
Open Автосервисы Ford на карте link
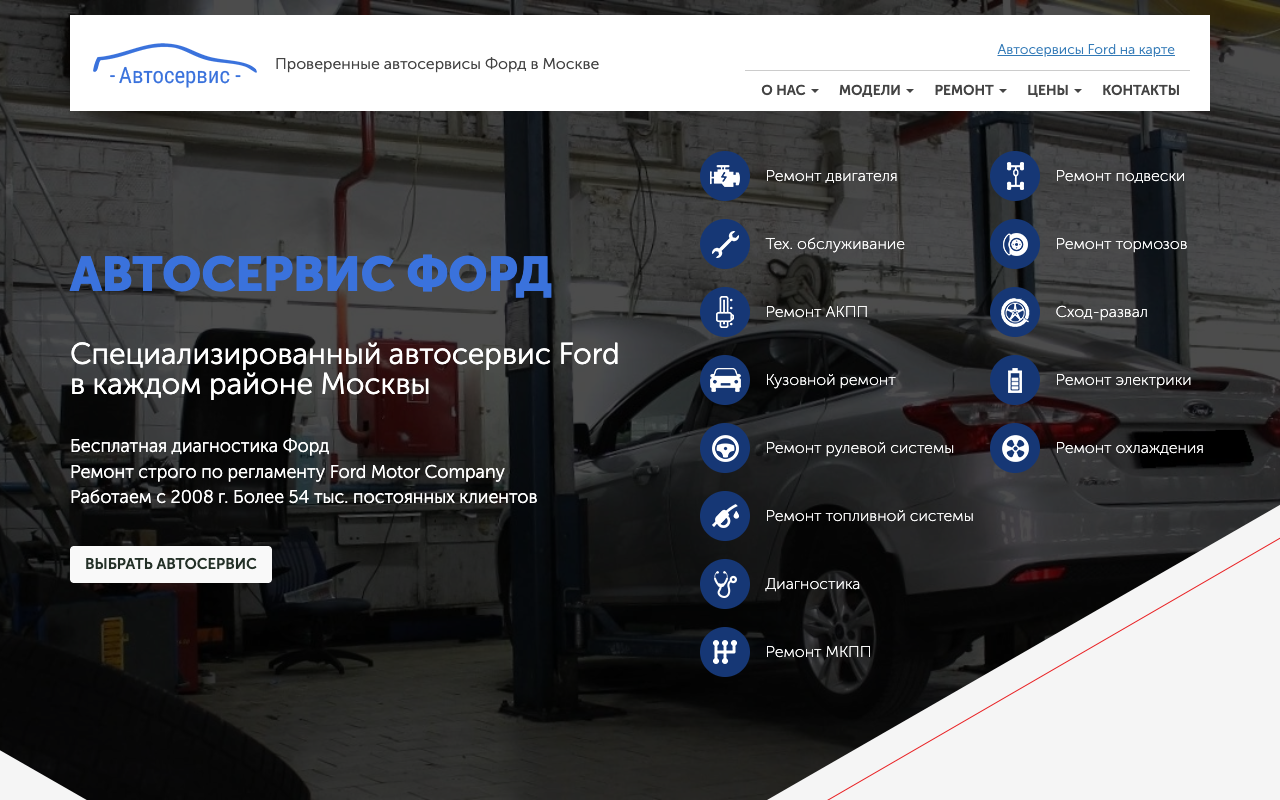(x=1086, y=49)
